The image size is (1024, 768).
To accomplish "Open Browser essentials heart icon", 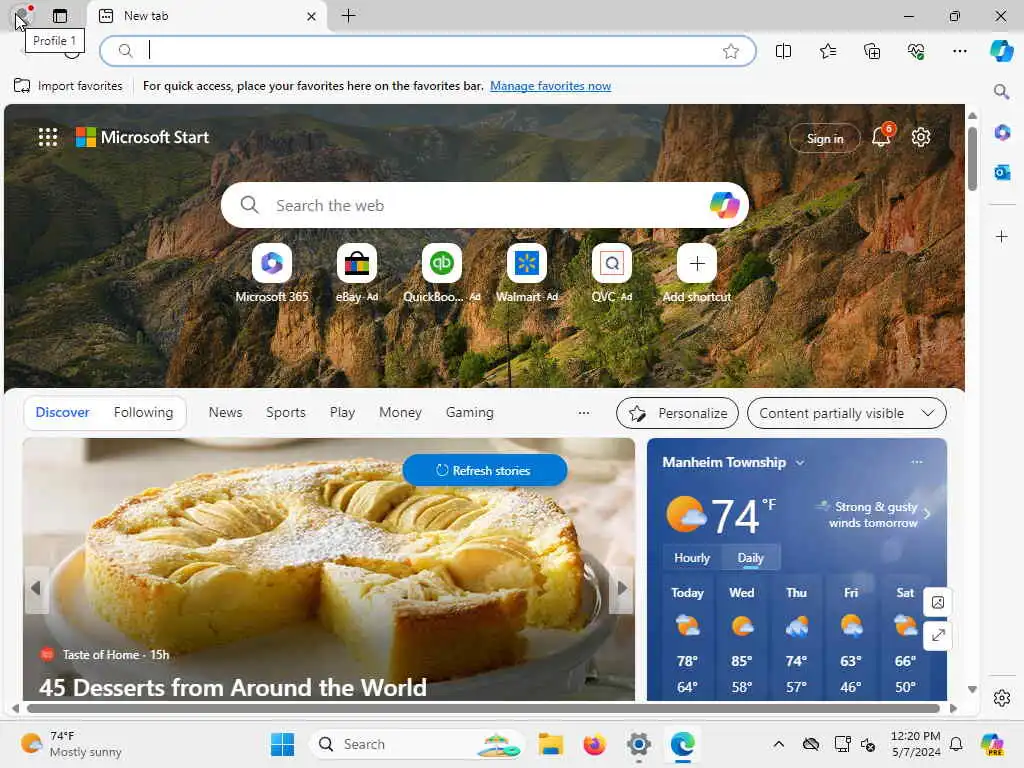I will pyautogui.click(x=916, y=51).
